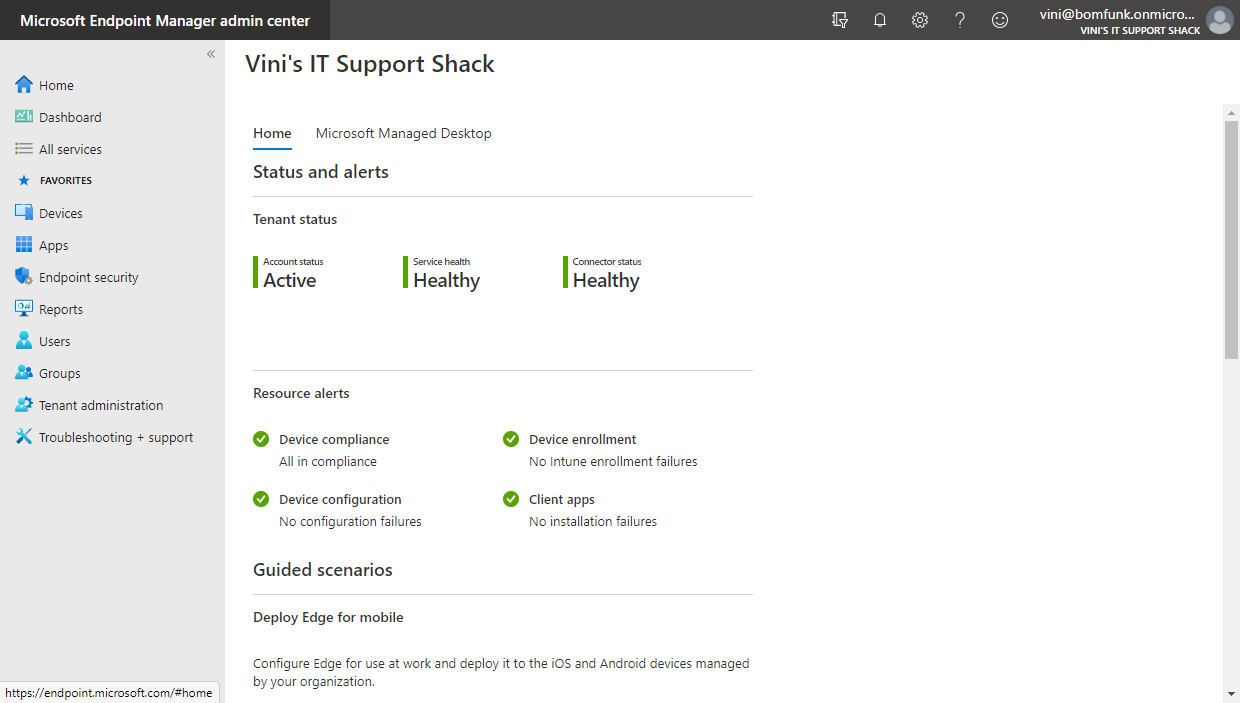
Task: Click the FAVORITES star icon
Action: coord(24,181)
